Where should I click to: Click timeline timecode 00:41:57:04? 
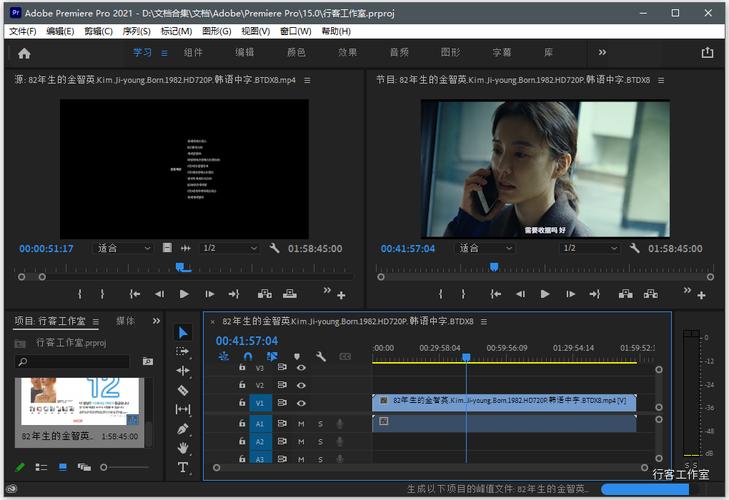click(247, 341)
